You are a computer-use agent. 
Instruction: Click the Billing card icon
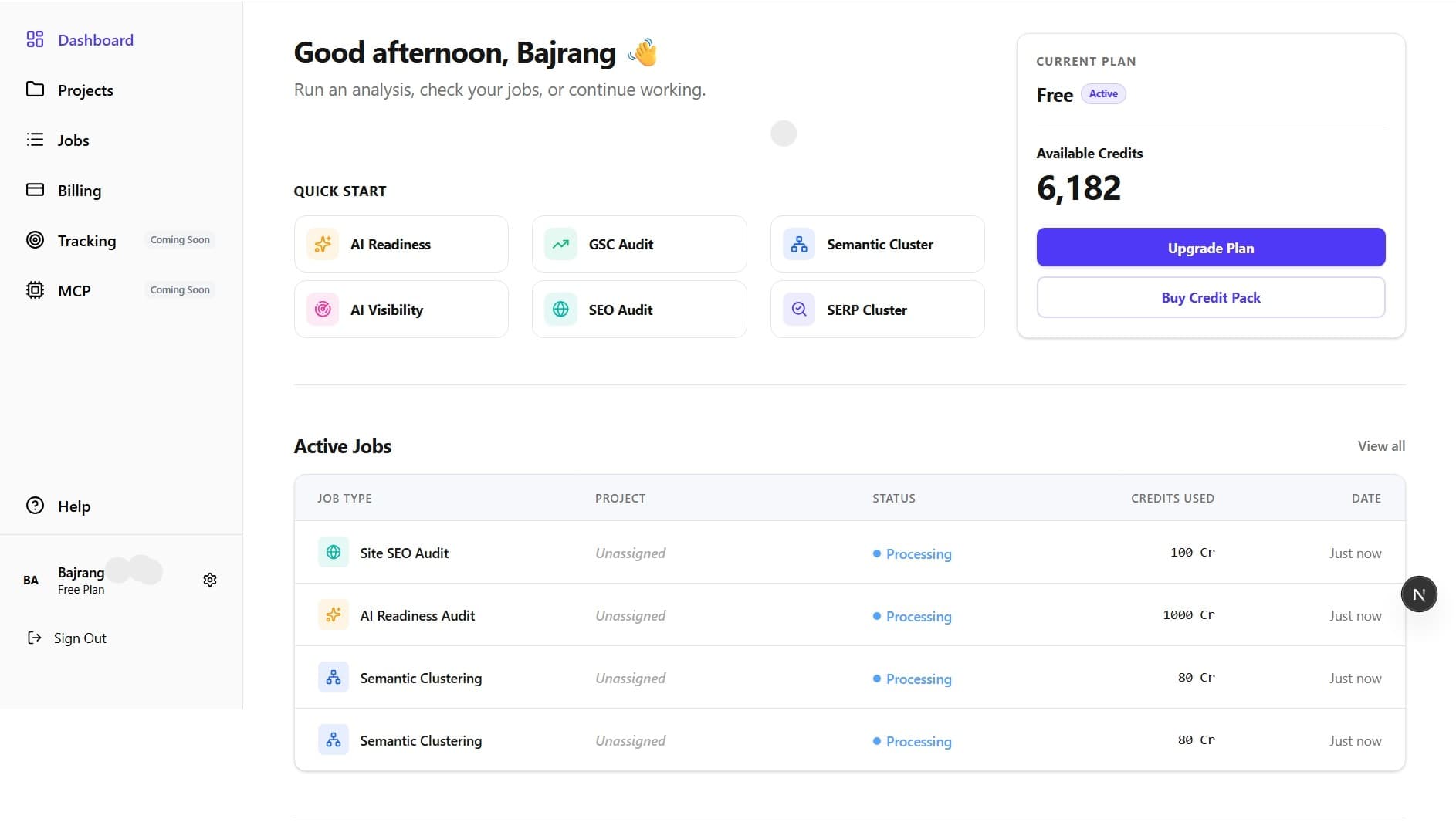coord(35,190)
